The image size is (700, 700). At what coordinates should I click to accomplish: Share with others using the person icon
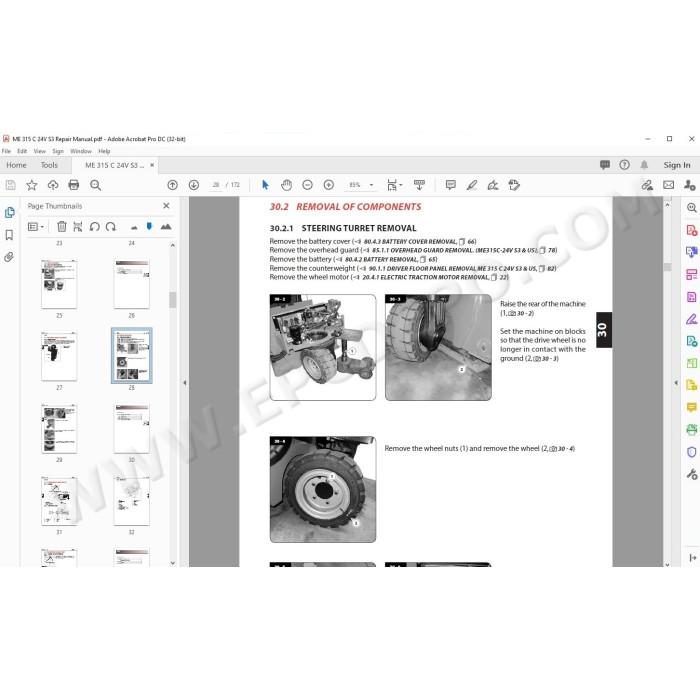(689, 185)
